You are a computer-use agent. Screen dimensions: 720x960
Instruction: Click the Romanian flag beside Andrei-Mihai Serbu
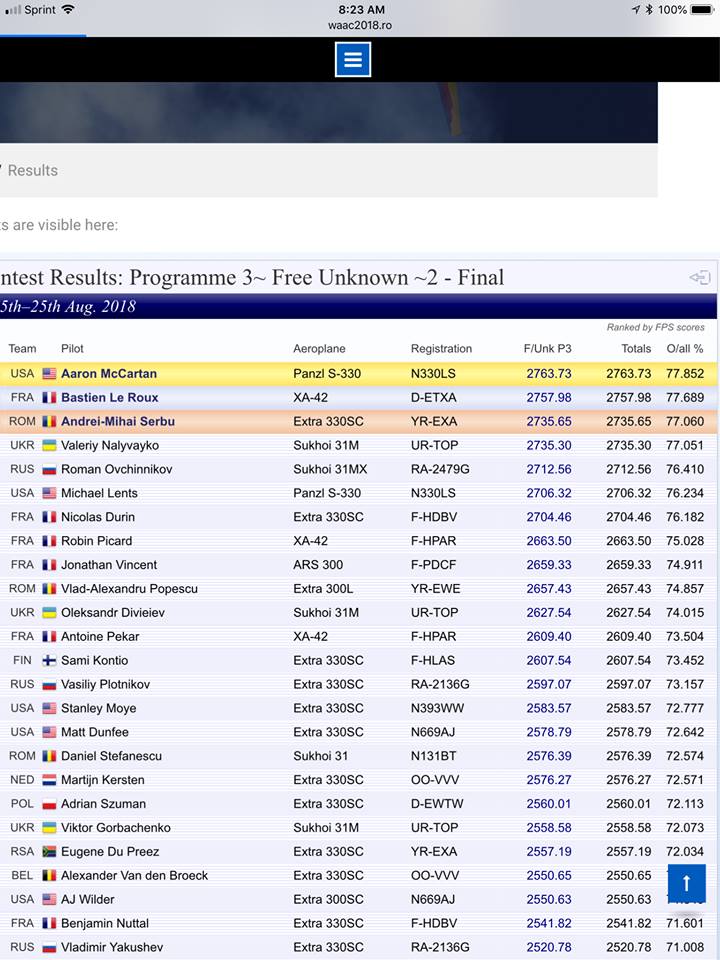[49, 421]
